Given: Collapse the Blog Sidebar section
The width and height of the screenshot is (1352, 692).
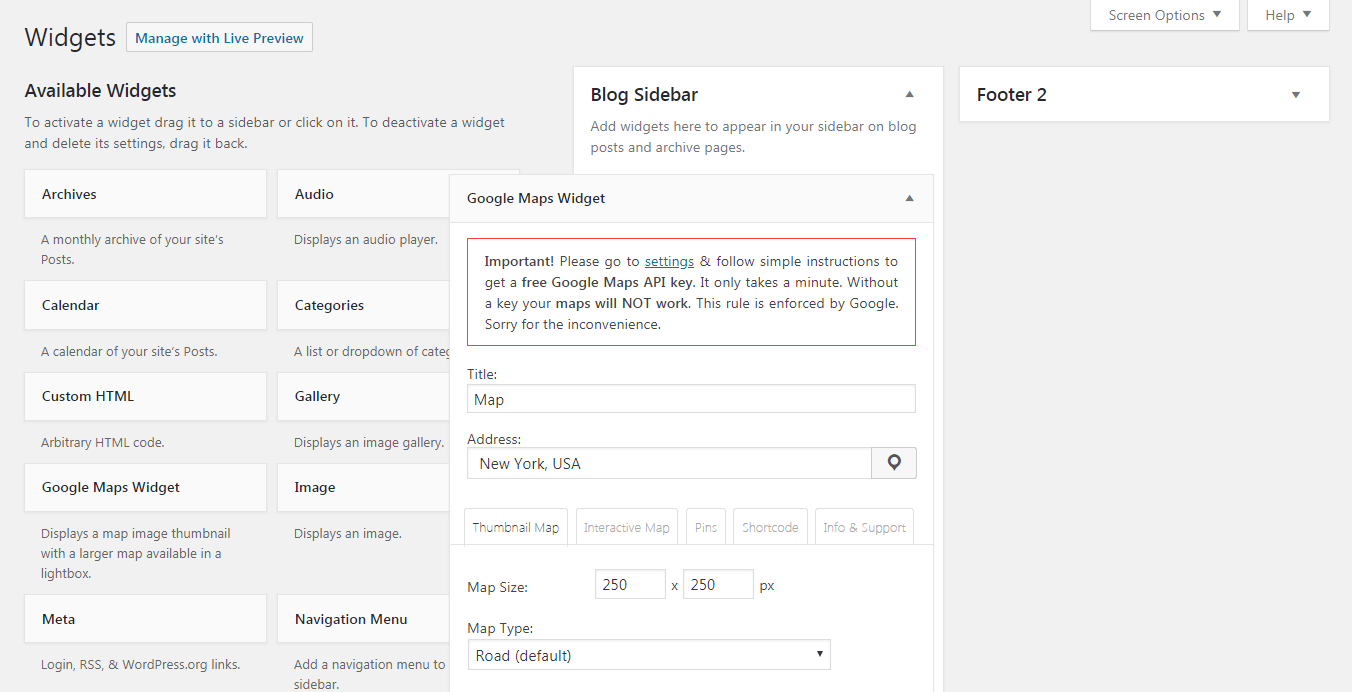Looking at the screenshot, I should coord(909,94).
